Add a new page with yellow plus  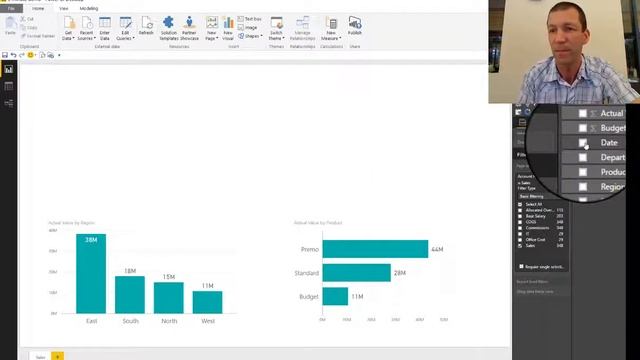58,356
